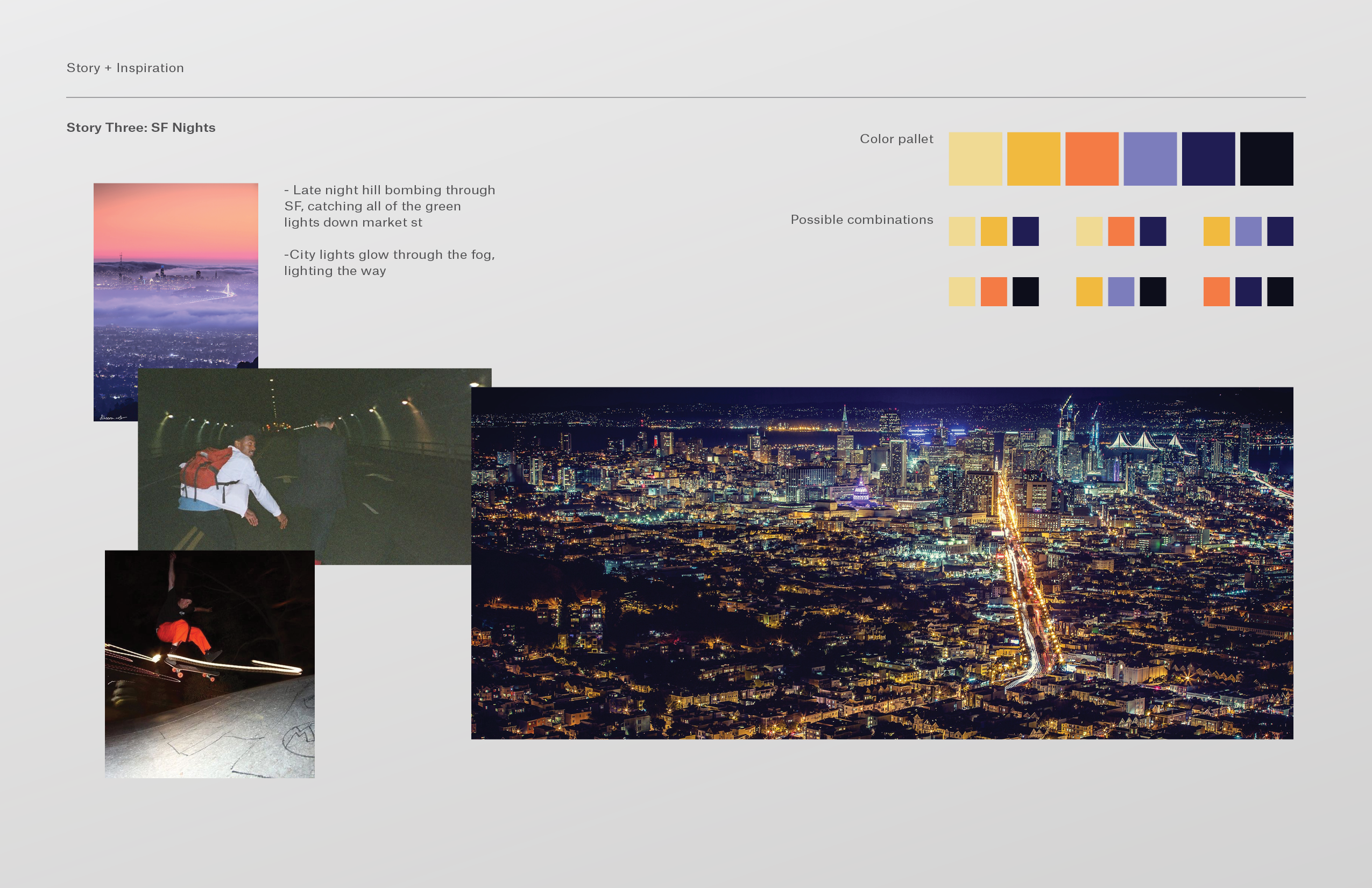Viewport: 1372px width, 888px height.
Task: Open the pink sunset foggy skyline photo
Action: 175,271
